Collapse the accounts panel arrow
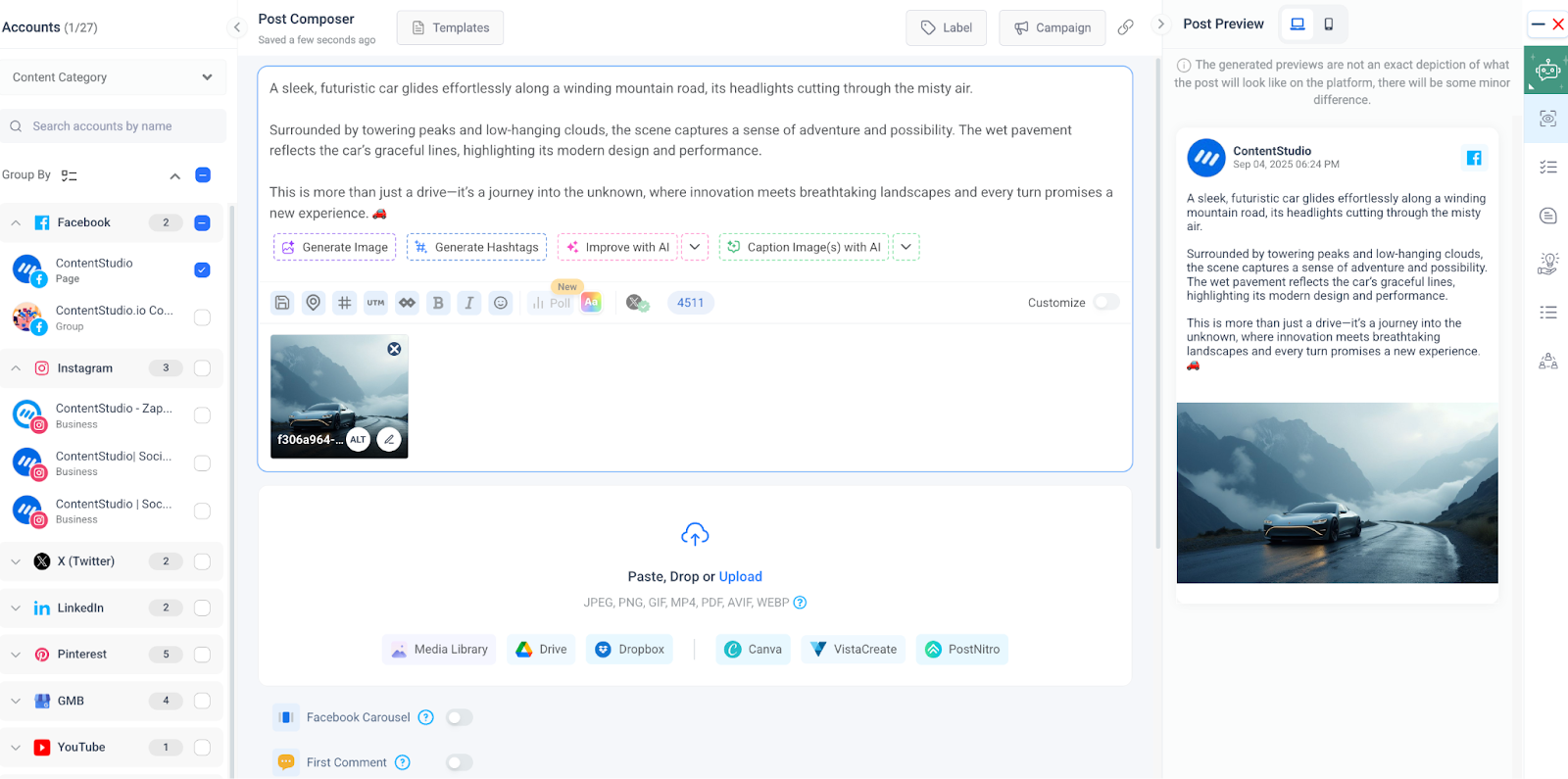This screenshot has width=1568, height=779. [x=236, y=27]
